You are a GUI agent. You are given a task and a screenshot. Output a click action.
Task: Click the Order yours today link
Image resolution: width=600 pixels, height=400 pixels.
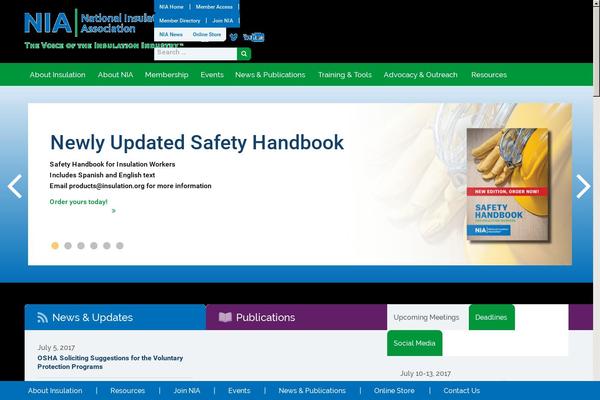(x=78, y=202)
